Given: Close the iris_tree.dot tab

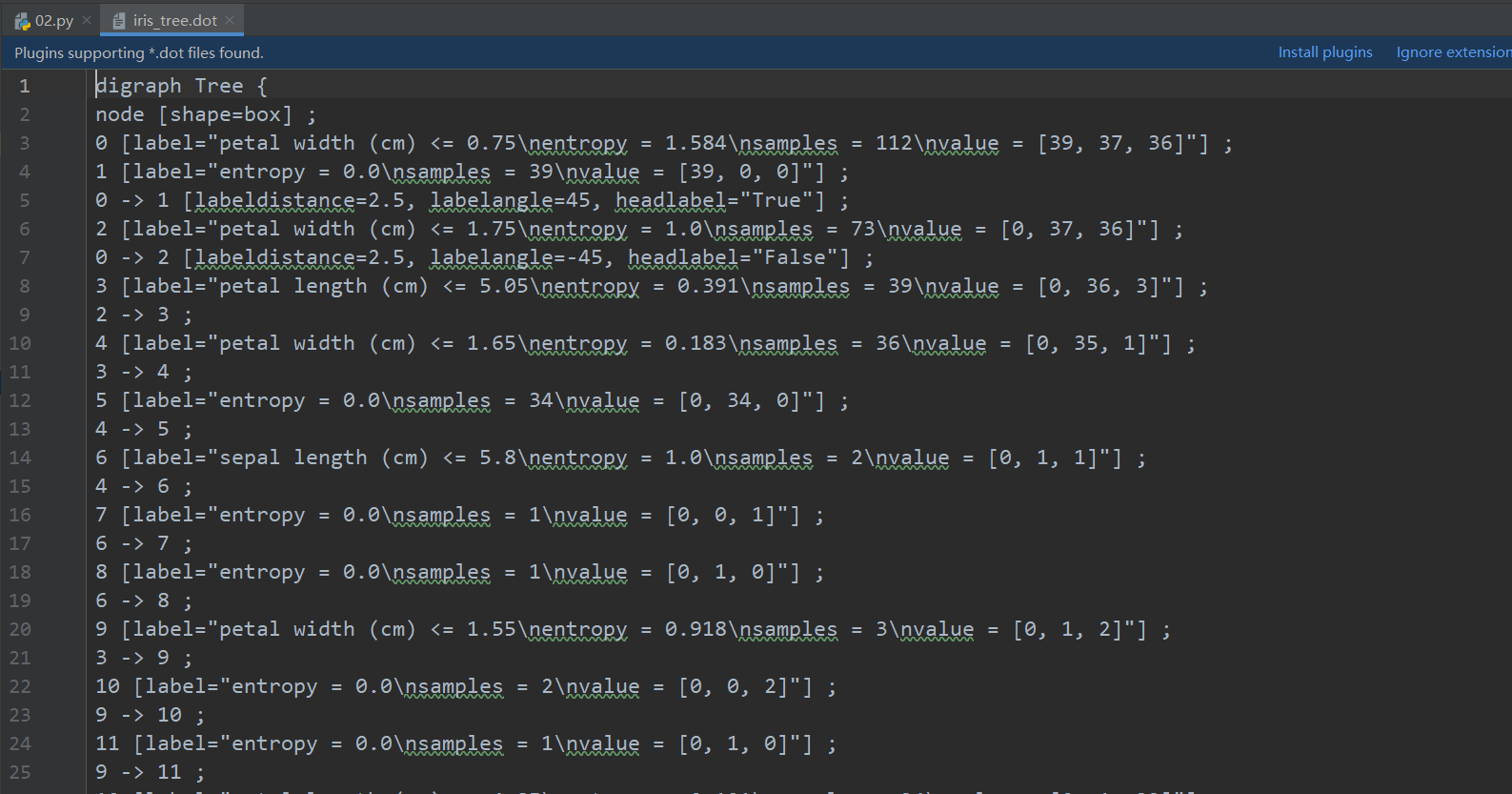Looking at the screenshot, I should [x=230, y=20].
